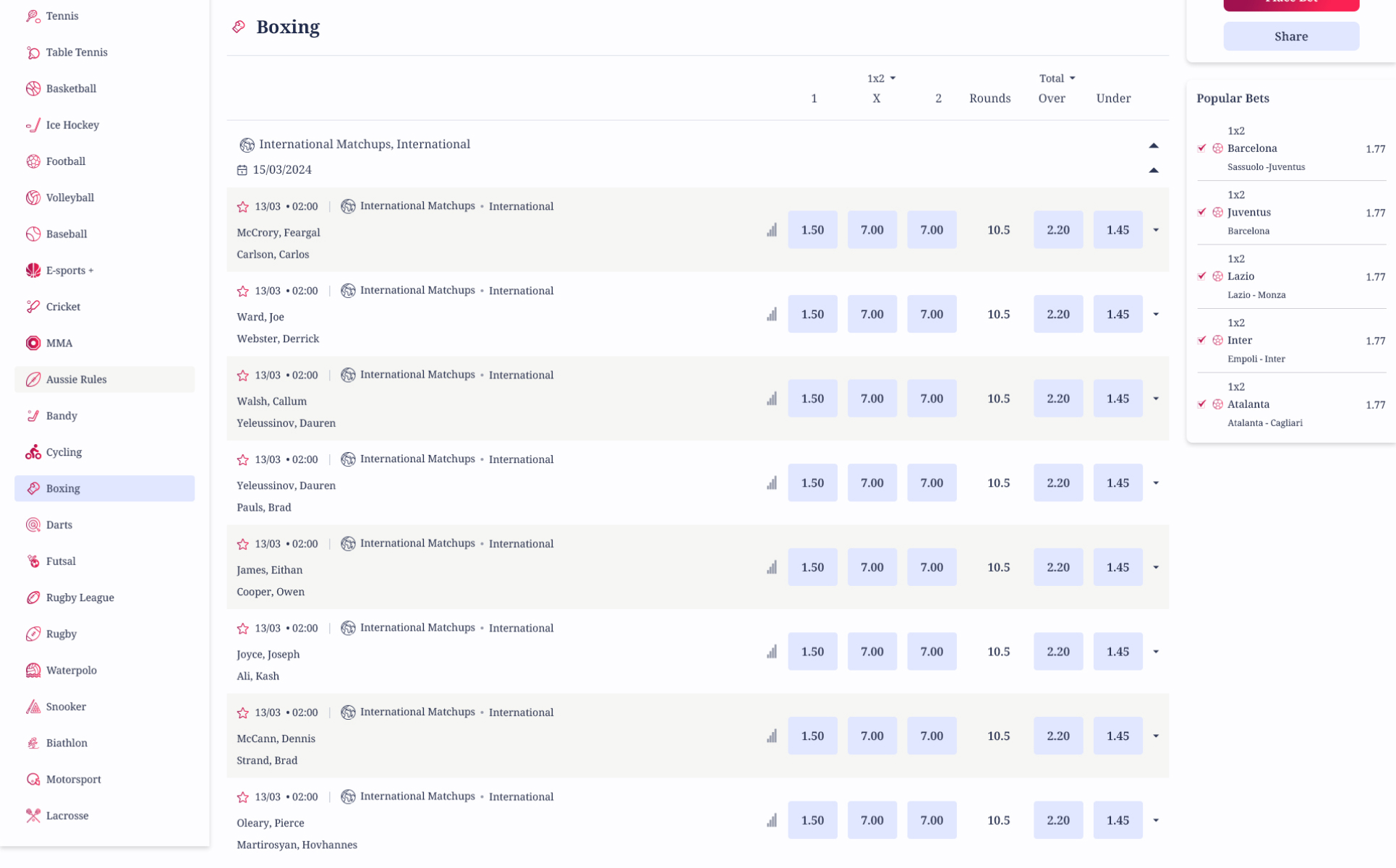Screen dimensions: 1396x868
Task: Open stats icon for Joyce vs Ali match
Action: click(x=772, y=652)
